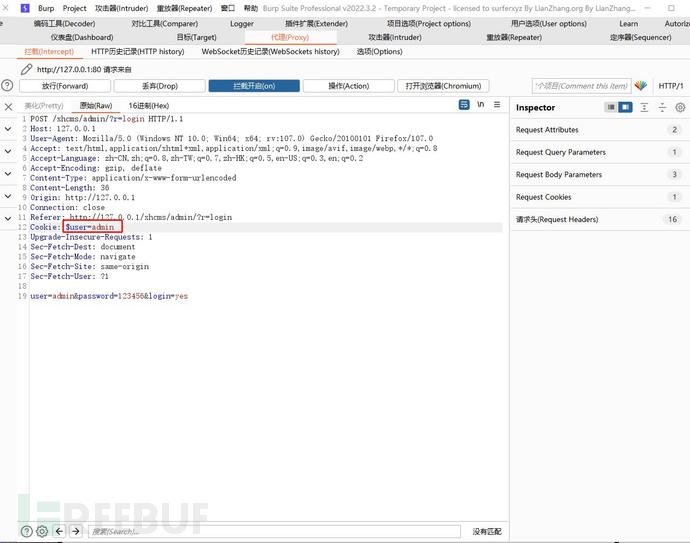Switch to the Extender tab
The width and height of the screenshot is (690, 543).
(316, 24)
